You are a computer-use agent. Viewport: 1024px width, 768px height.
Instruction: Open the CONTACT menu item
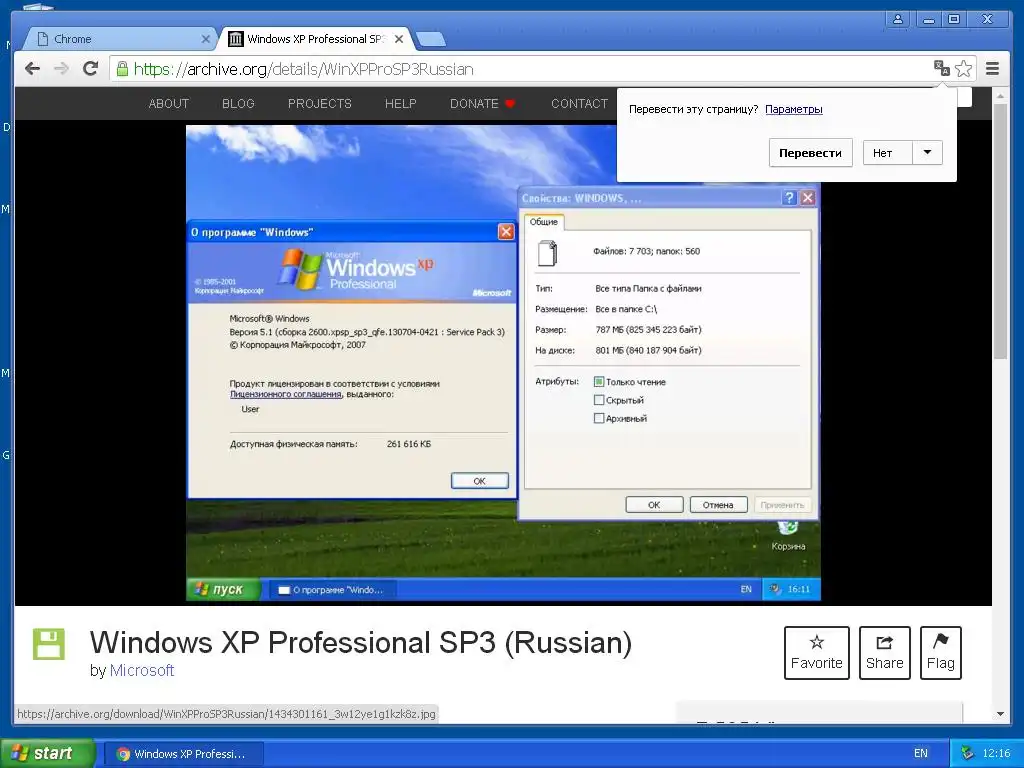[x=579, y=104]
